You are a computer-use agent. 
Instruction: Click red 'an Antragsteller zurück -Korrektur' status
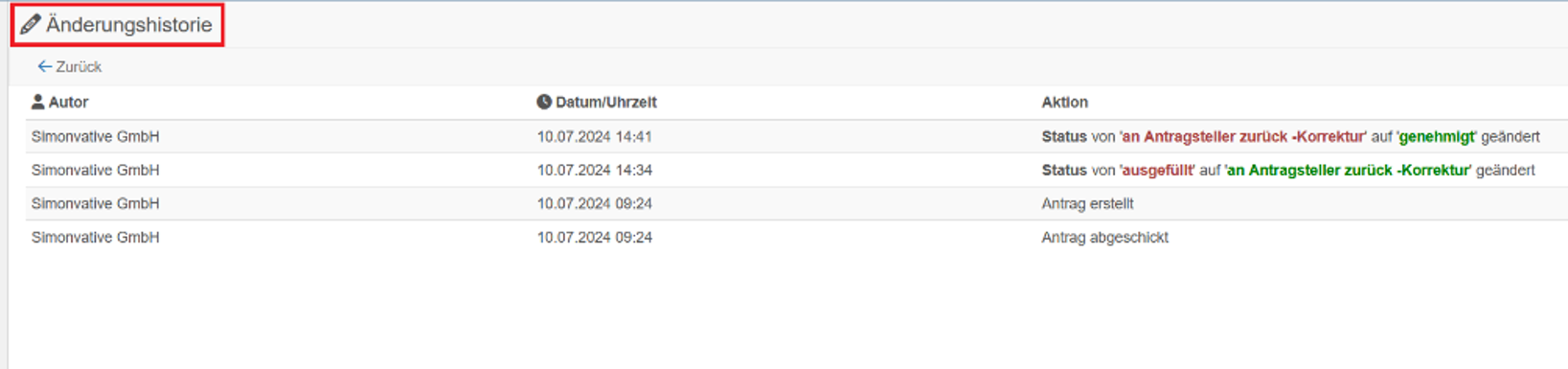tap(1243, 136)
